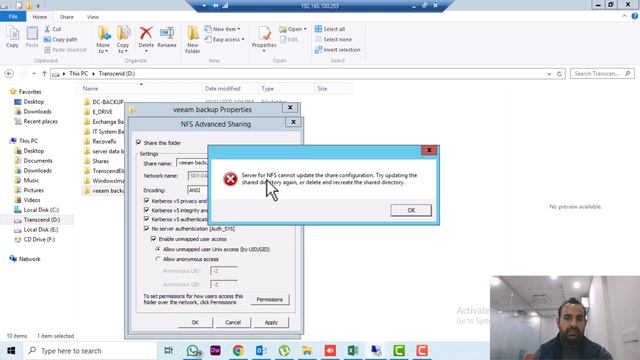Screen dimensions: 640x360
Task: Expand the Open dropdown arrow in ribbon
Action: pyautogui.click(x=305, y=29)
